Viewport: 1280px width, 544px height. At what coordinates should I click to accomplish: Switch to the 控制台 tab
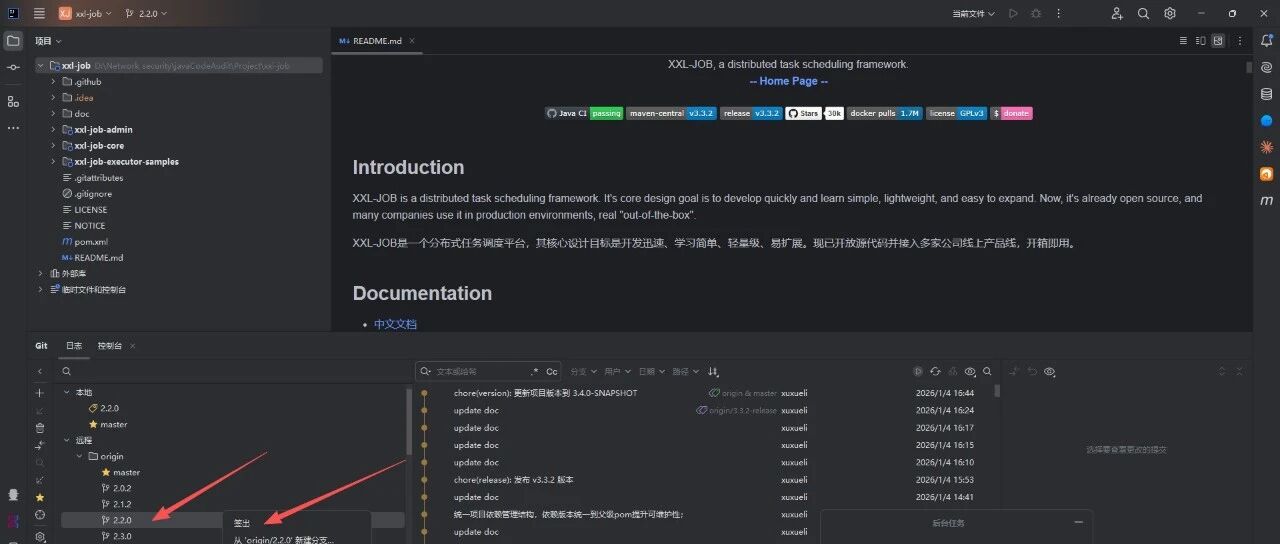click(x=109, y=346)
